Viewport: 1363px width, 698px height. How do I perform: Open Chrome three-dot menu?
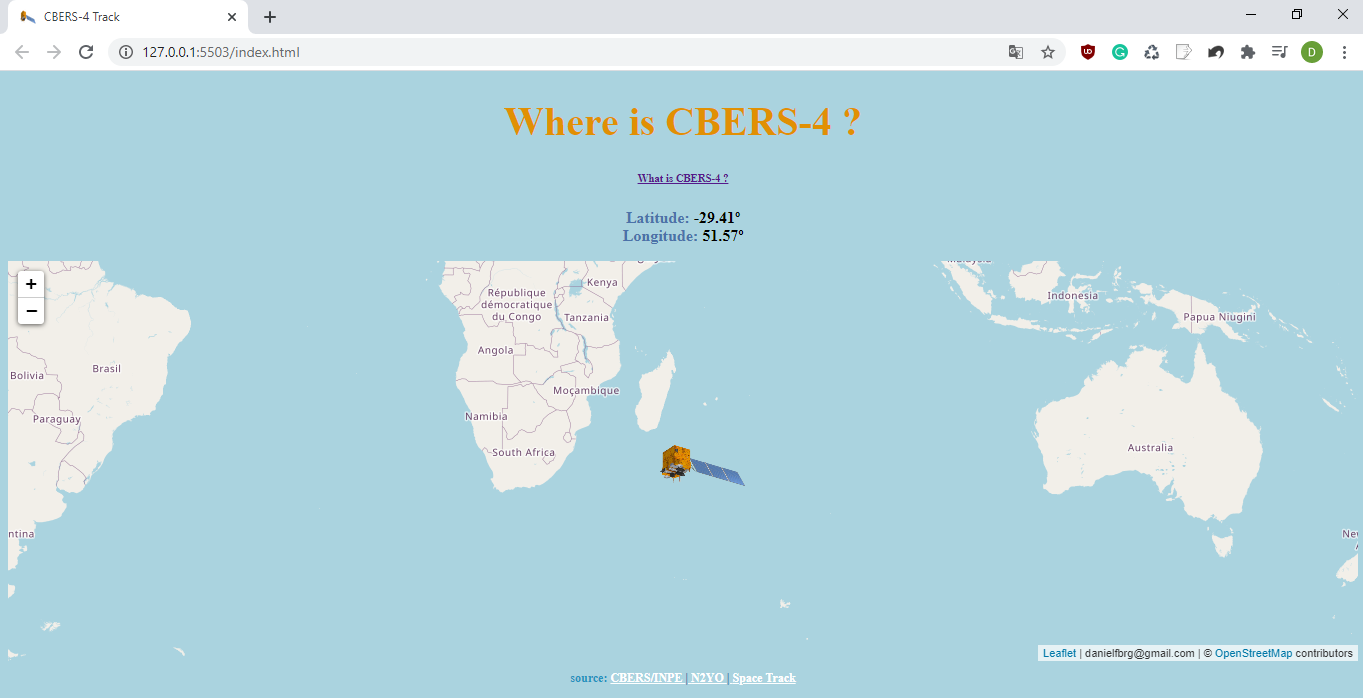(x=1344, y=52)
